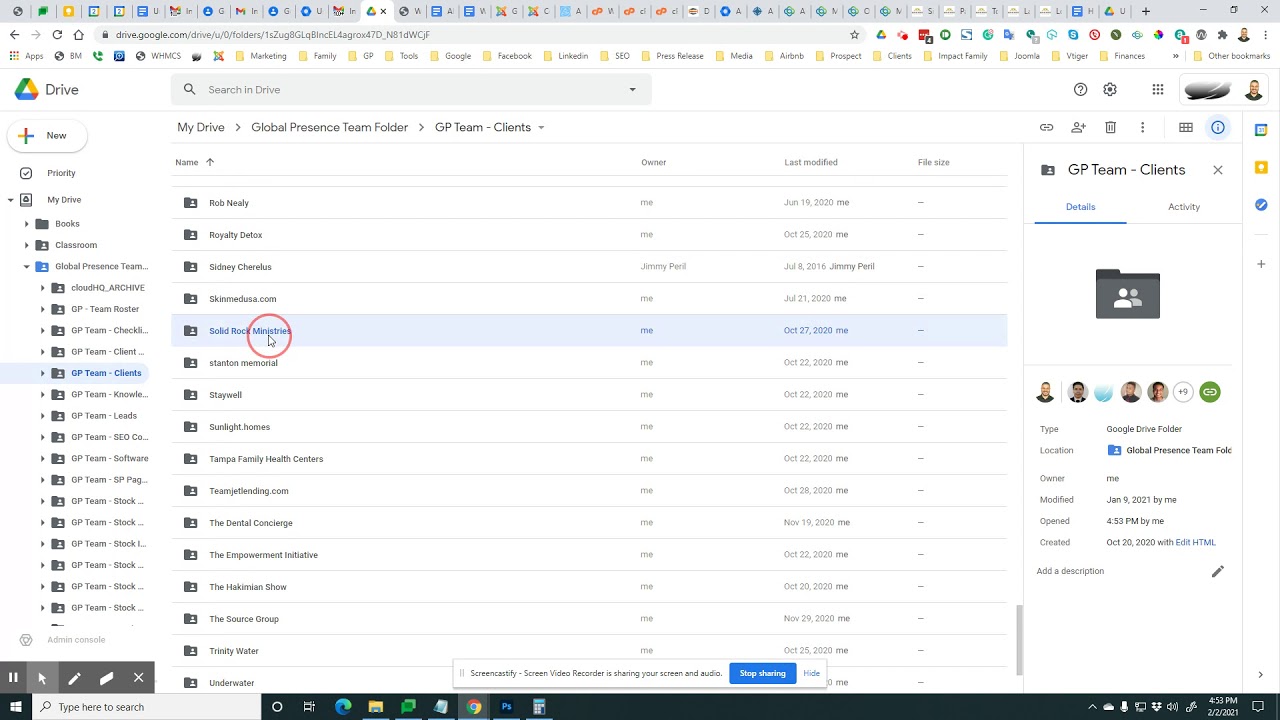Click the Google Drive logo
The width and height of the screenshot is (1280, 720).
(47, 89)
